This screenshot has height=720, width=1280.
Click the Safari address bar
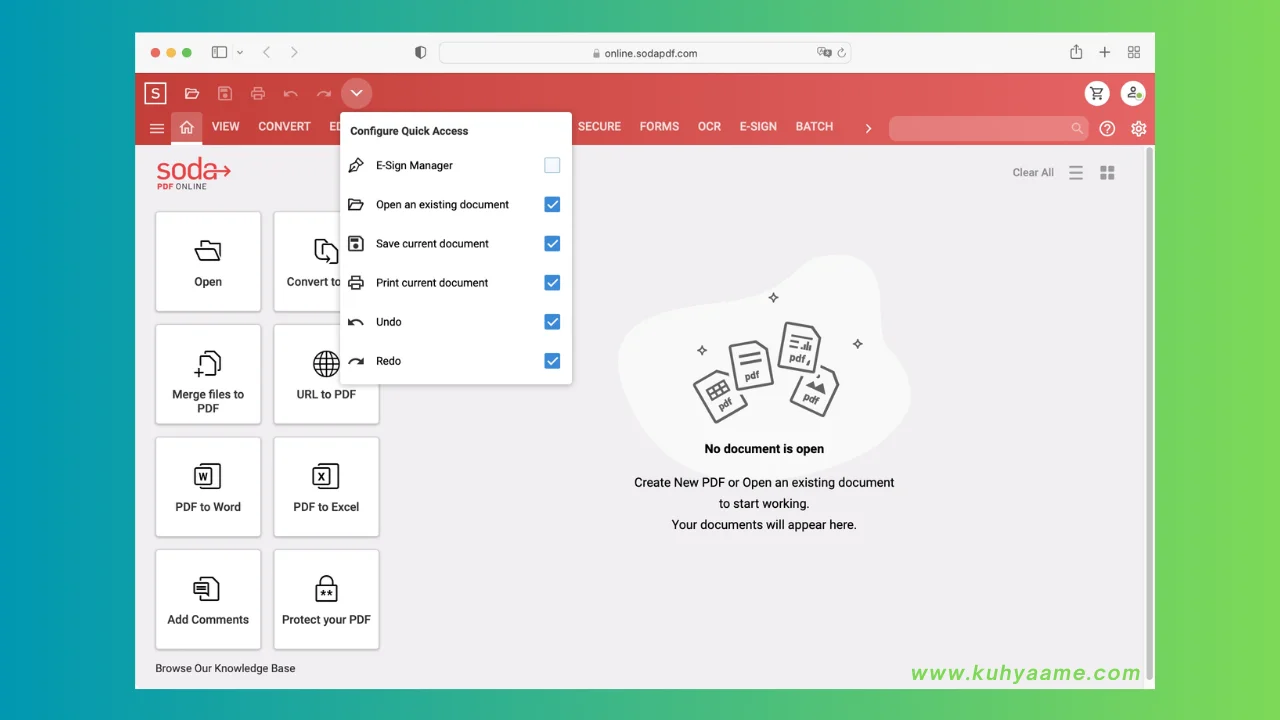click(645, 53)
